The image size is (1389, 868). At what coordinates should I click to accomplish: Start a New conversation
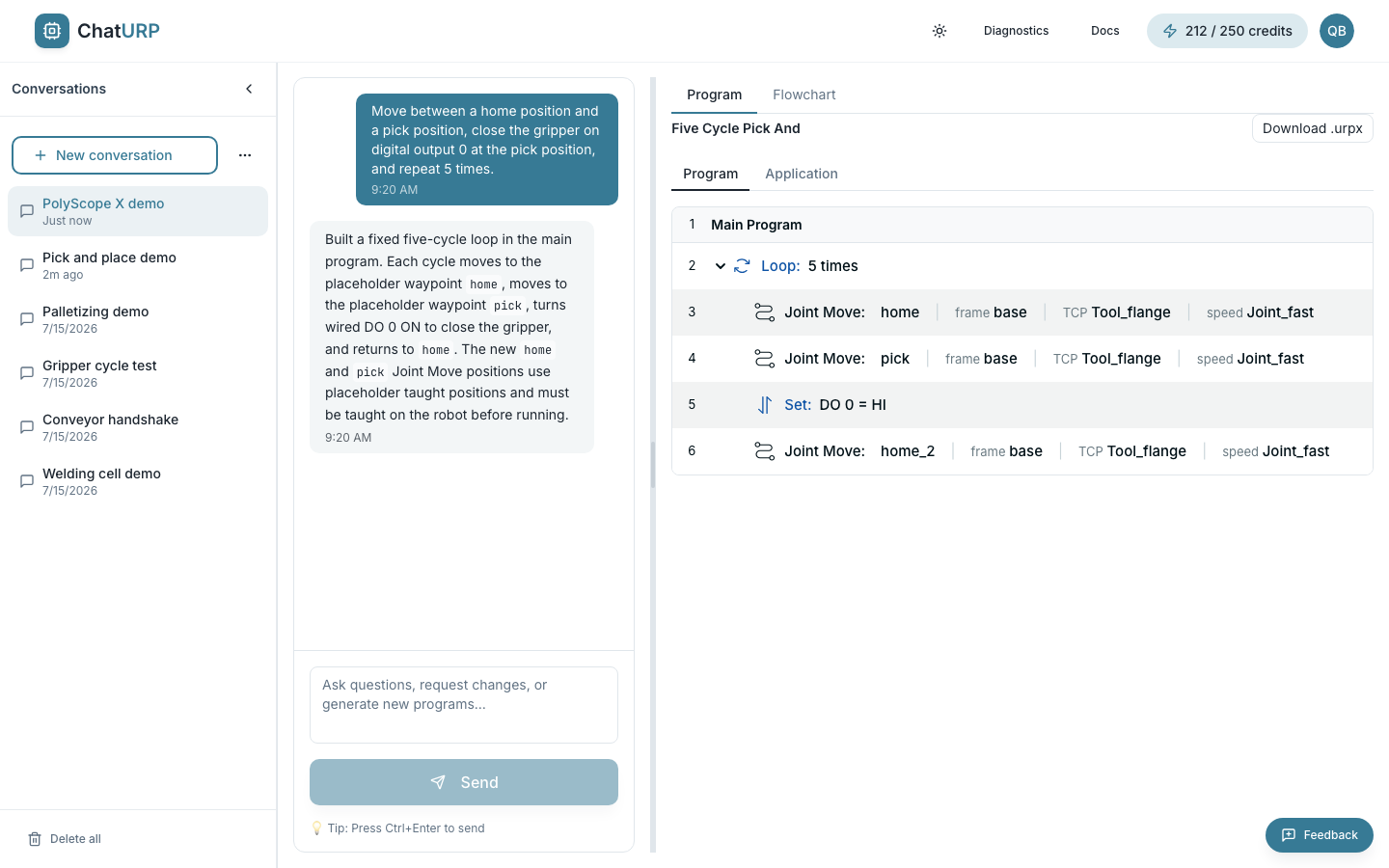115,155
